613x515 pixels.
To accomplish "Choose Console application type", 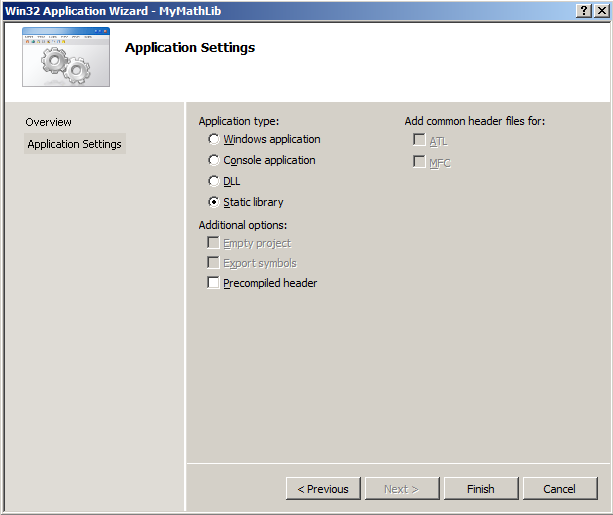I will pos(214,160).
